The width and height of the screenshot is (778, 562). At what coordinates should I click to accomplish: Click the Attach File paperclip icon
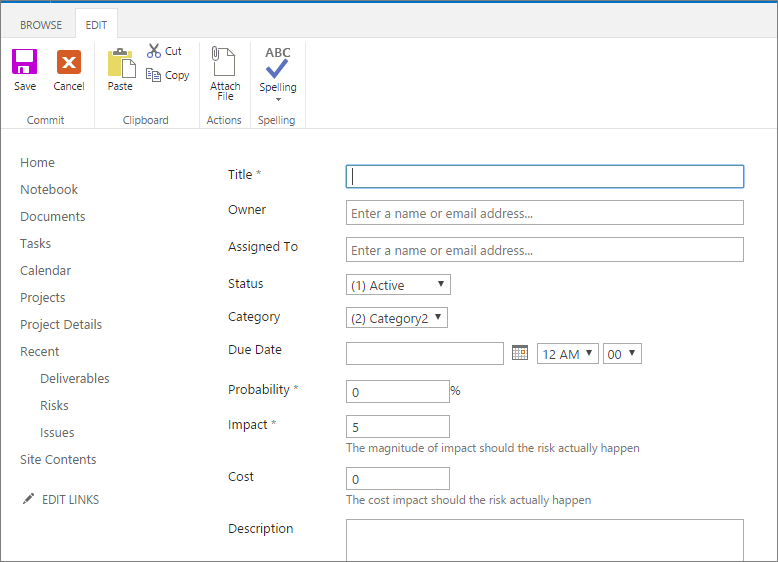click(223, 61)
